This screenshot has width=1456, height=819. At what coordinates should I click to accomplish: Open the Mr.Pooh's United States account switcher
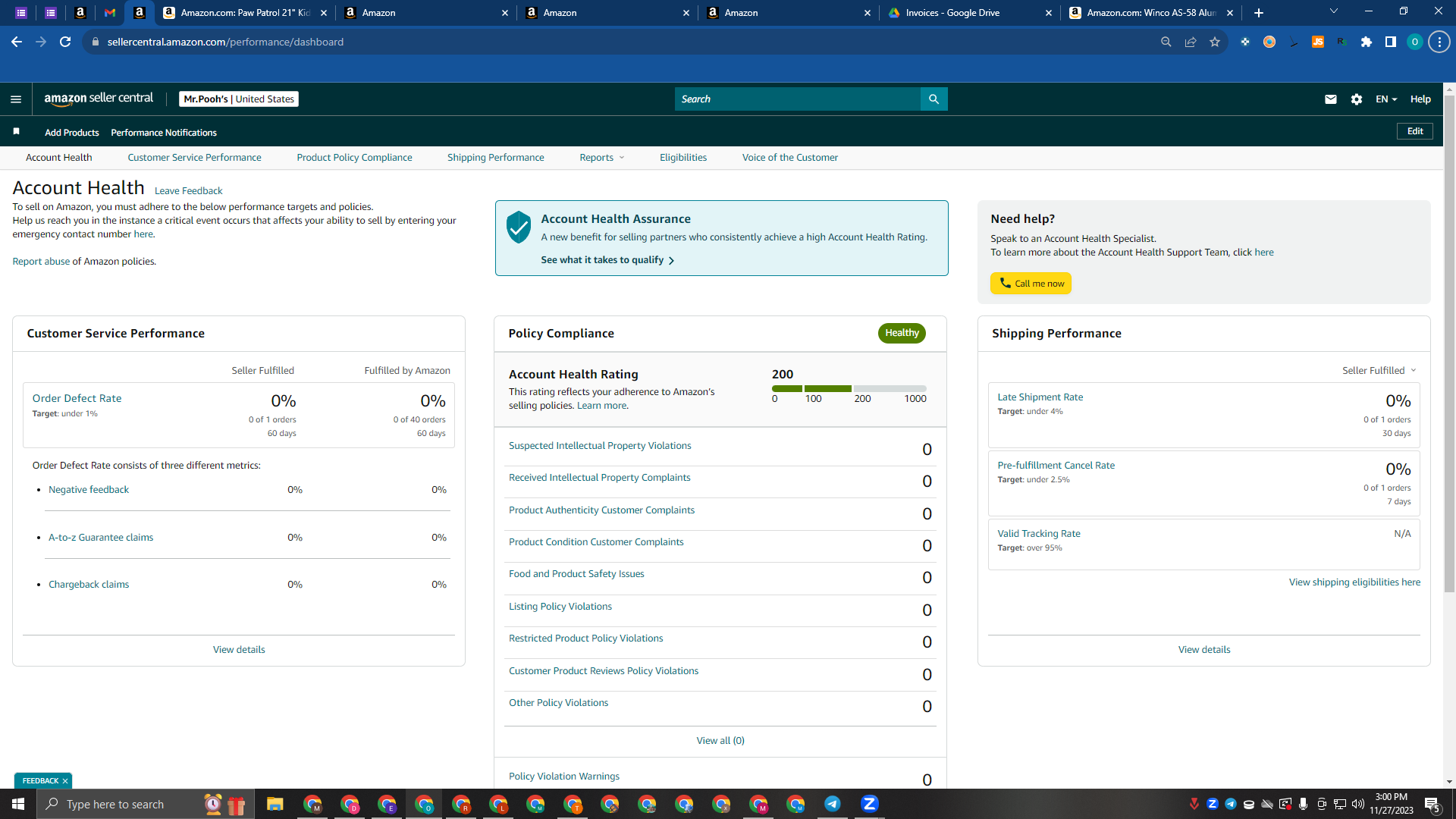click(x=239, y=99)
